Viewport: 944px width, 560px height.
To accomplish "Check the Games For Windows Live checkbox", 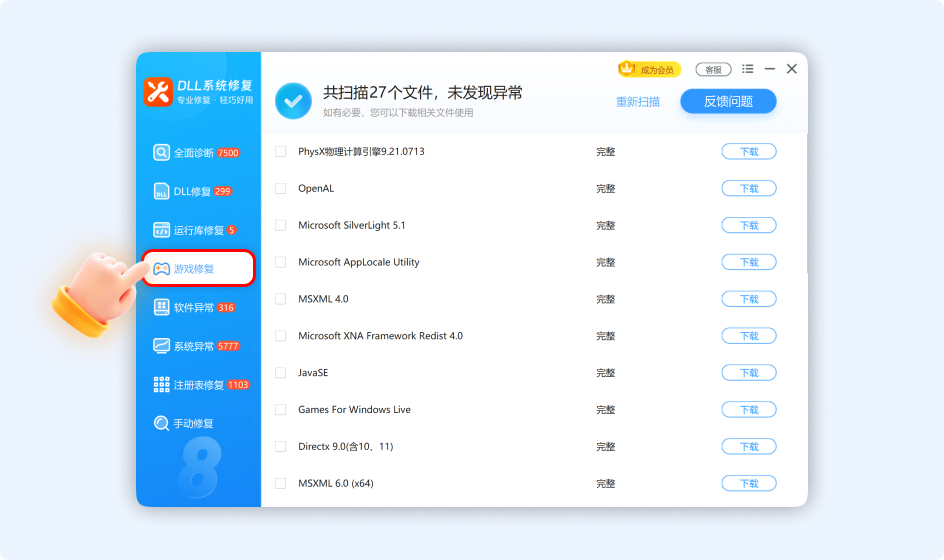I will [x=281, y=409].
